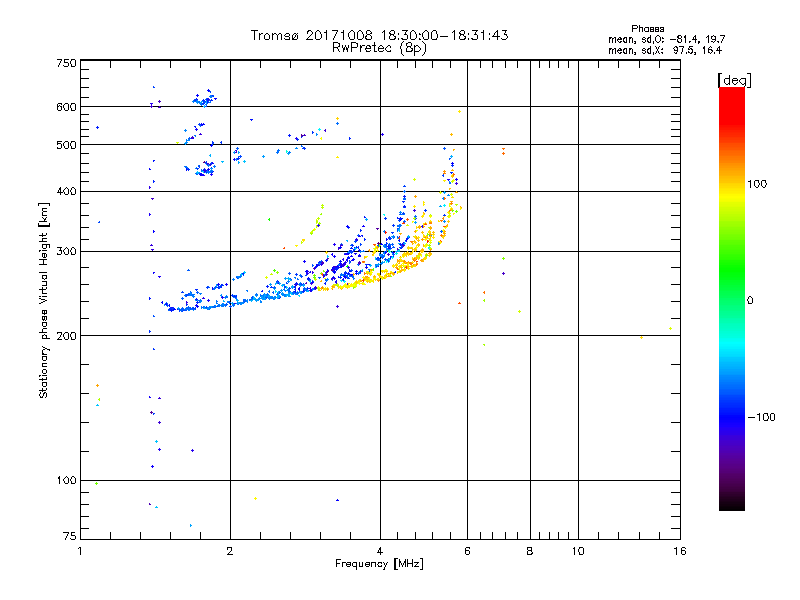Select the 'mean, sd,O: -81.4, 19.7' line
Image resolution: width=800 pixels, height=600 pixels.
tap(666, 39)
